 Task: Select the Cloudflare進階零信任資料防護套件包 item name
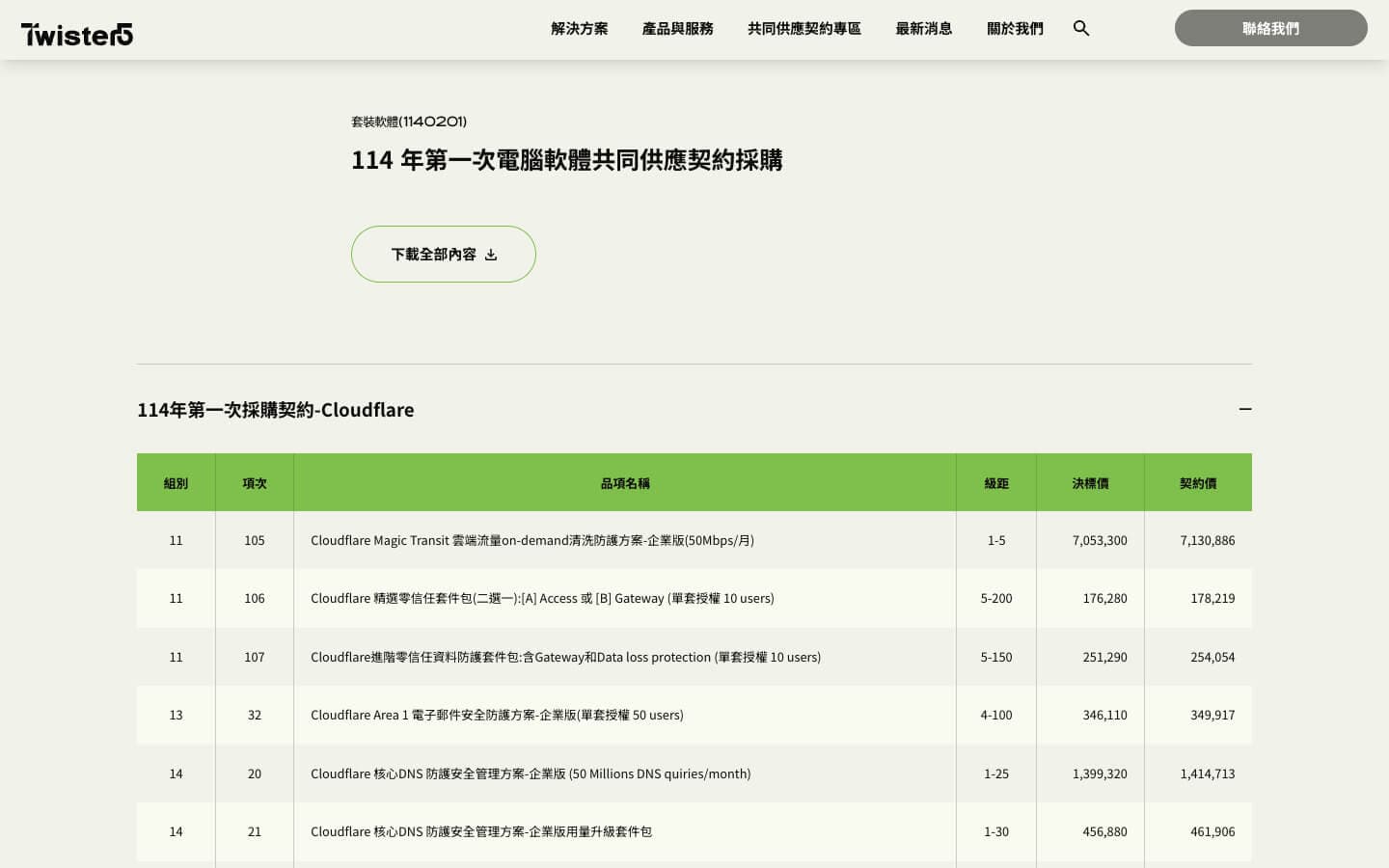pyautogui.click(x=565, y=657)
